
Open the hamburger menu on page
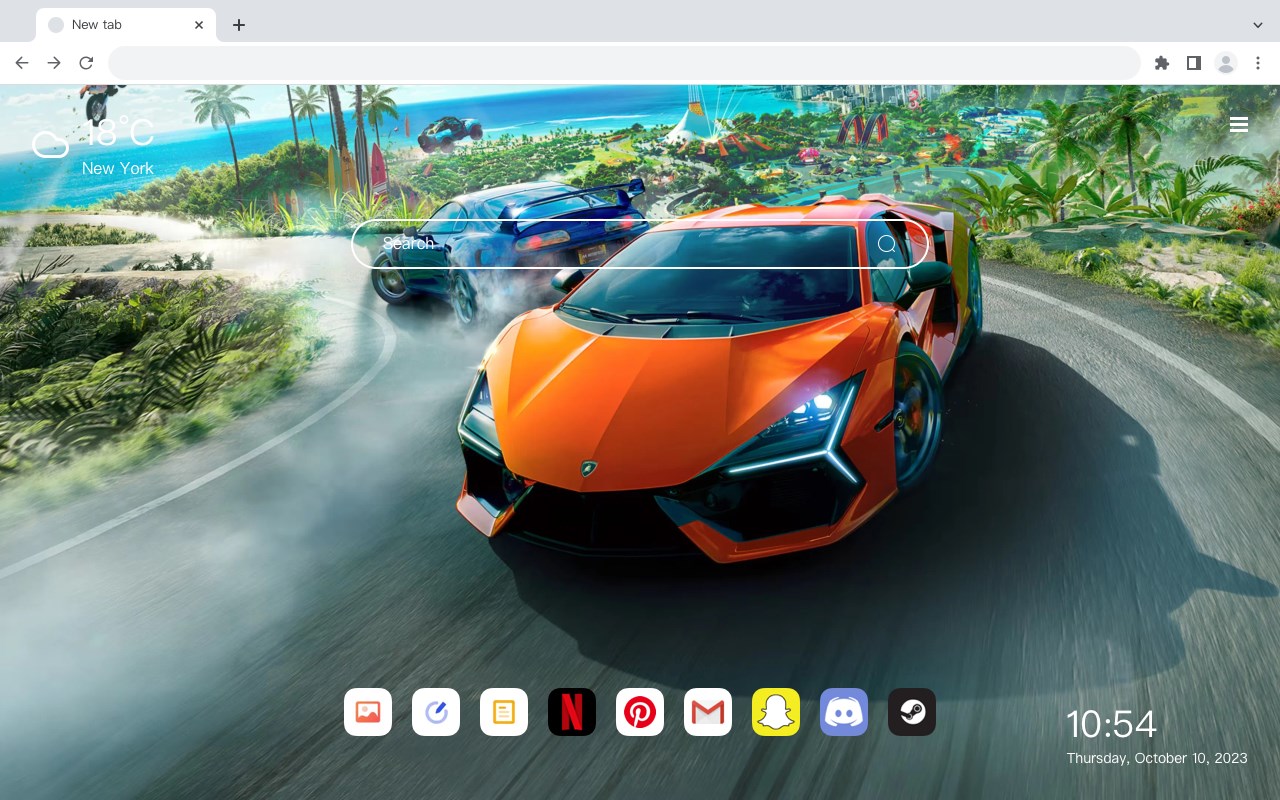1239,125
